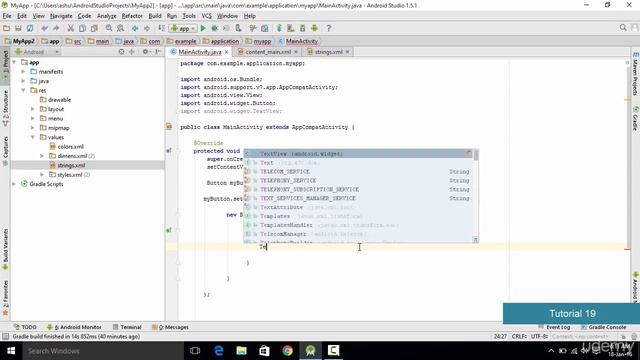
Task: Click the Replace toolbar icon
Action: click(x=120, y=28)
